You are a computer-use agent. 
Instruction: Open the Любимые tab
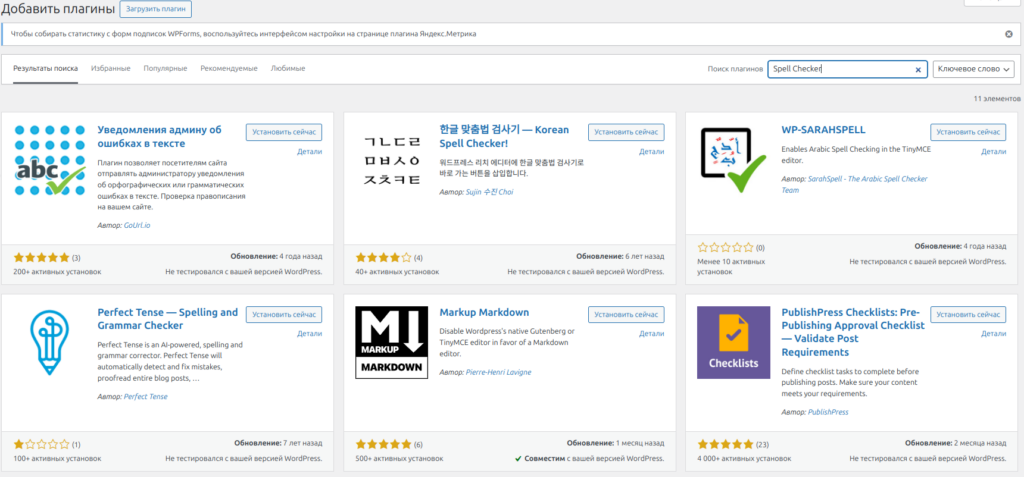(x=287, y=68)
